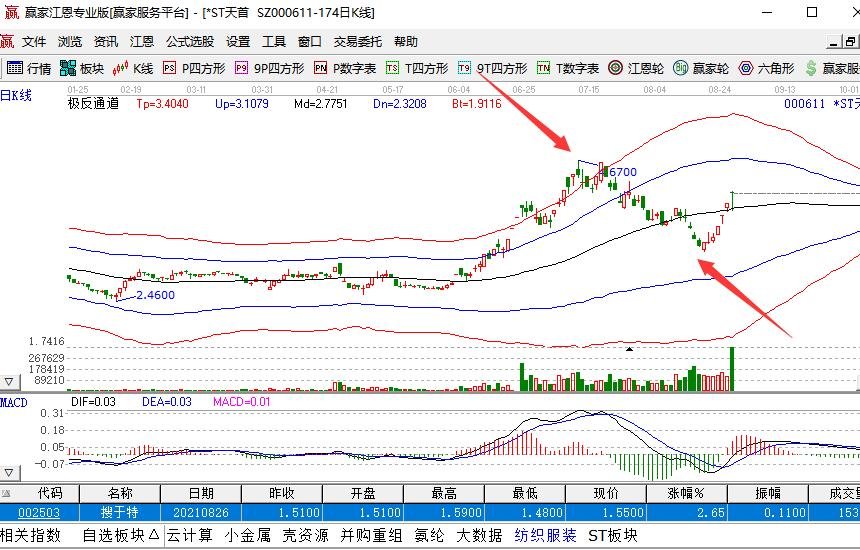Open the 文件 menu
The height and width of the screenshot is (550, 860).
33,42
